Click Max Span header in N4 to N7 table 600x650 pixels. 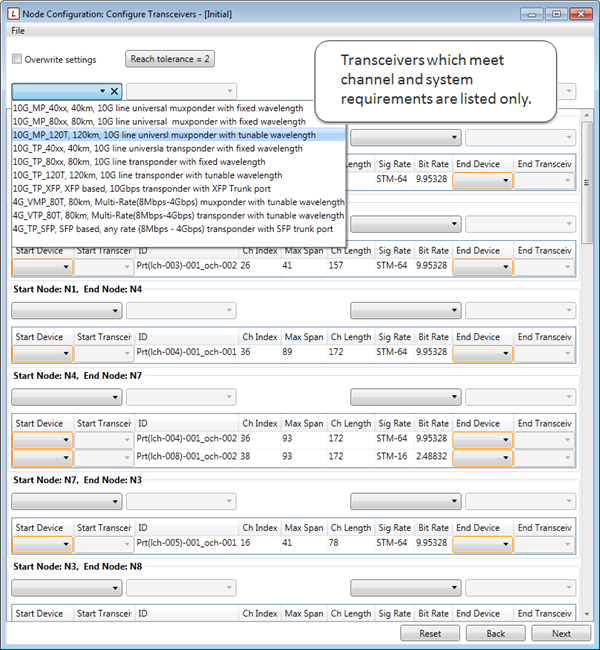304,424
